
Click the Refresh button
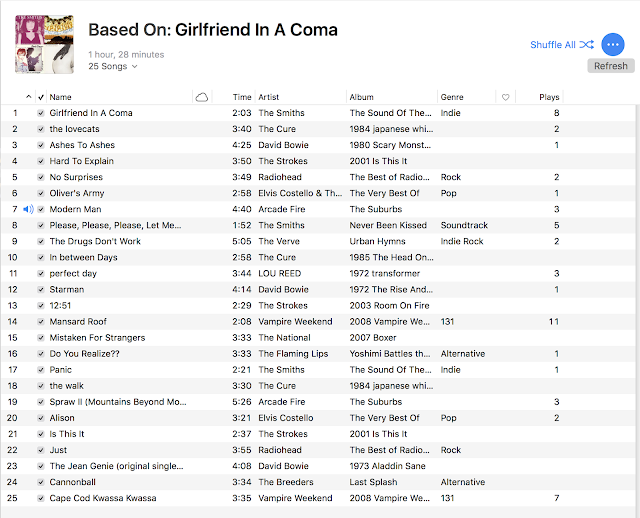611,66
